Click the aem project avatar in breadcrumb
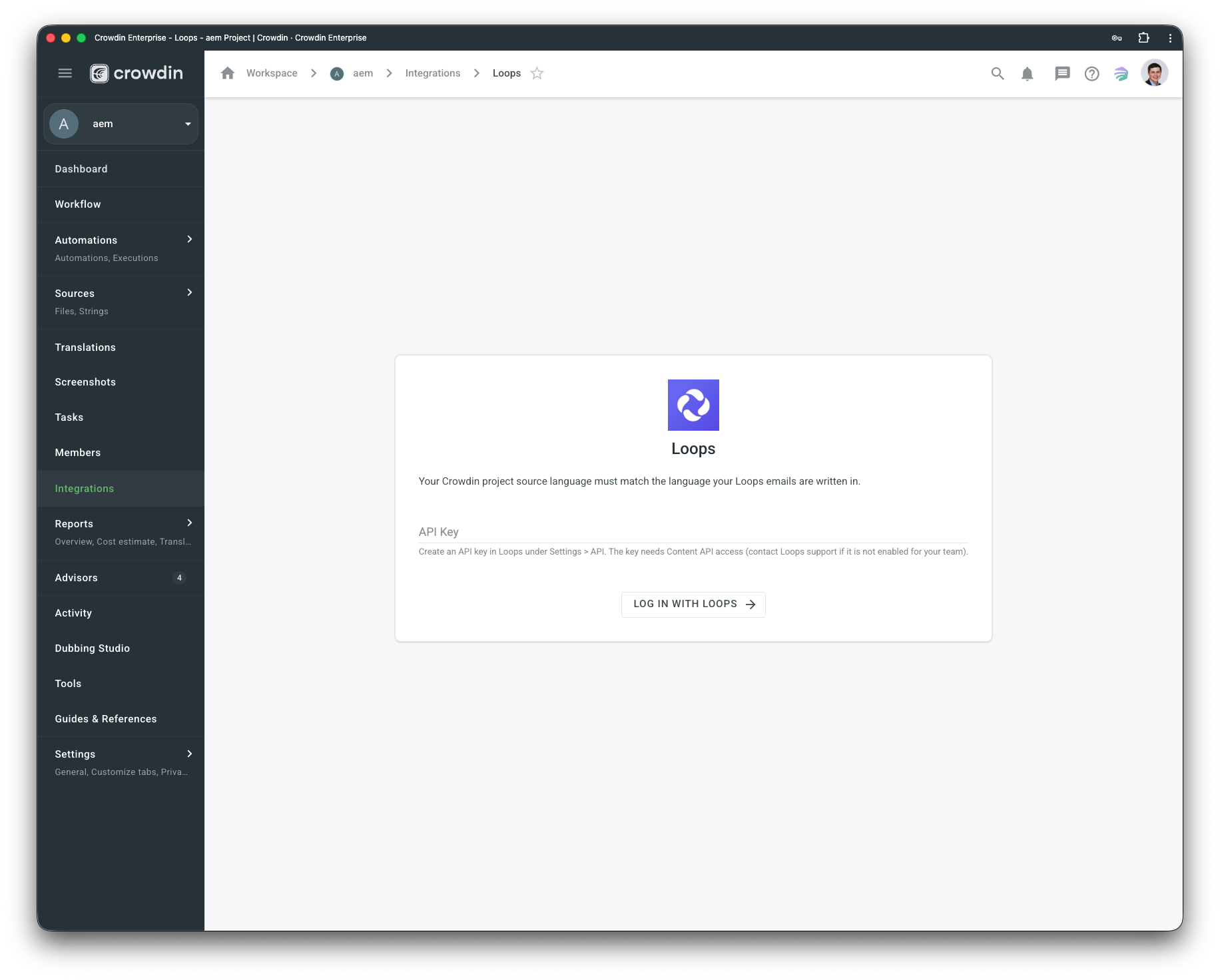This screenshot has width=1220, height=980. point(337,74)
